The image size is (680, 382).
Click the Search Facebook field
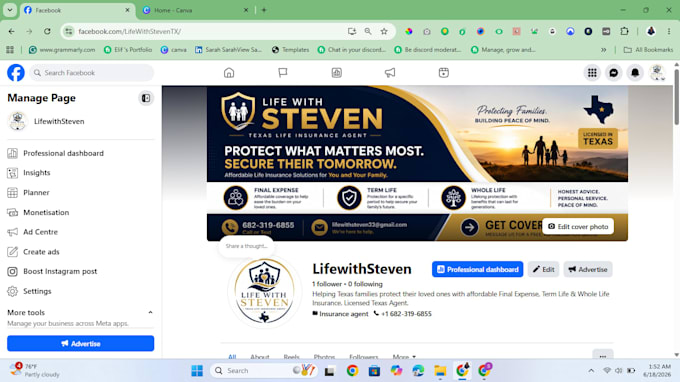coord(92,73)
